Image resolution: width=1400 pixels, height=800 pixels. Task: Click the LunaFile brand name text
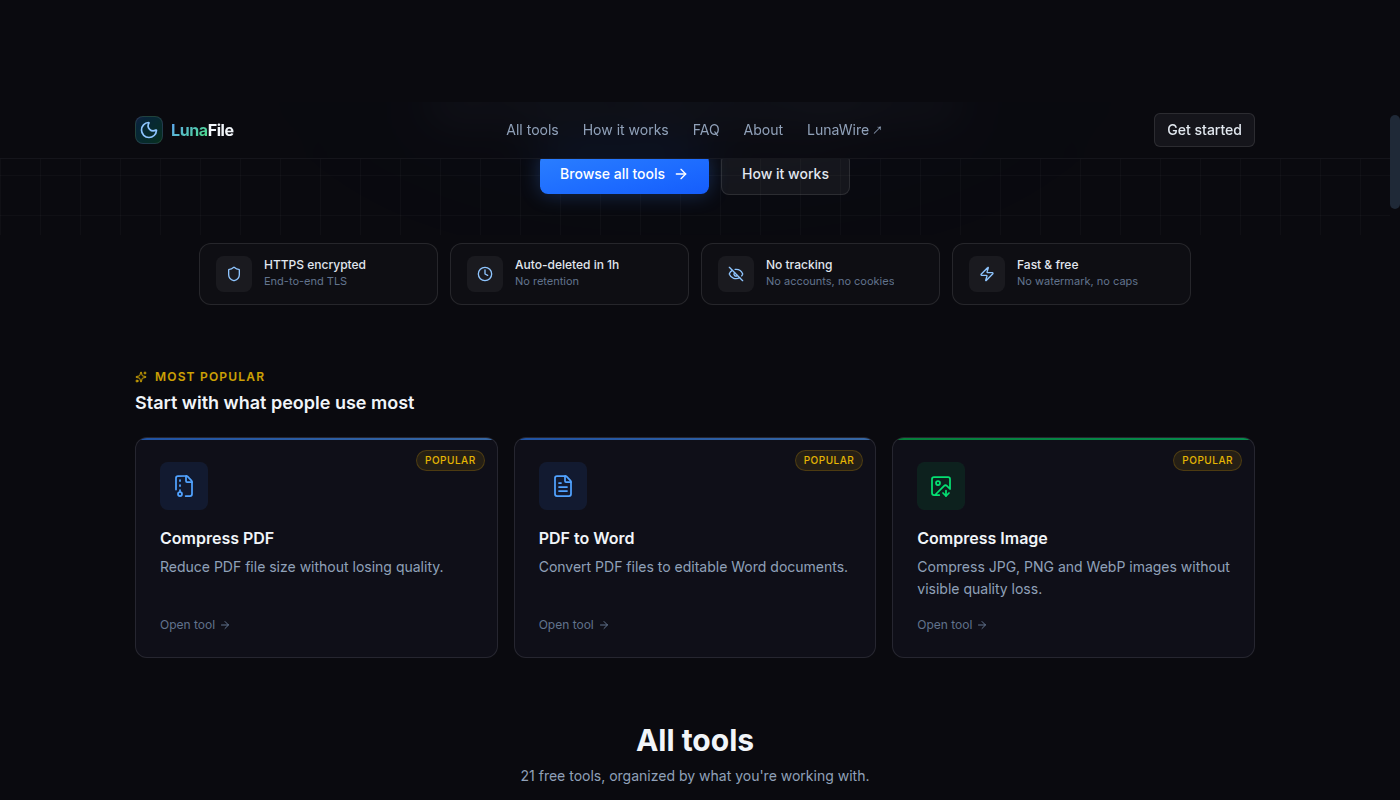[x=202, y=130]
